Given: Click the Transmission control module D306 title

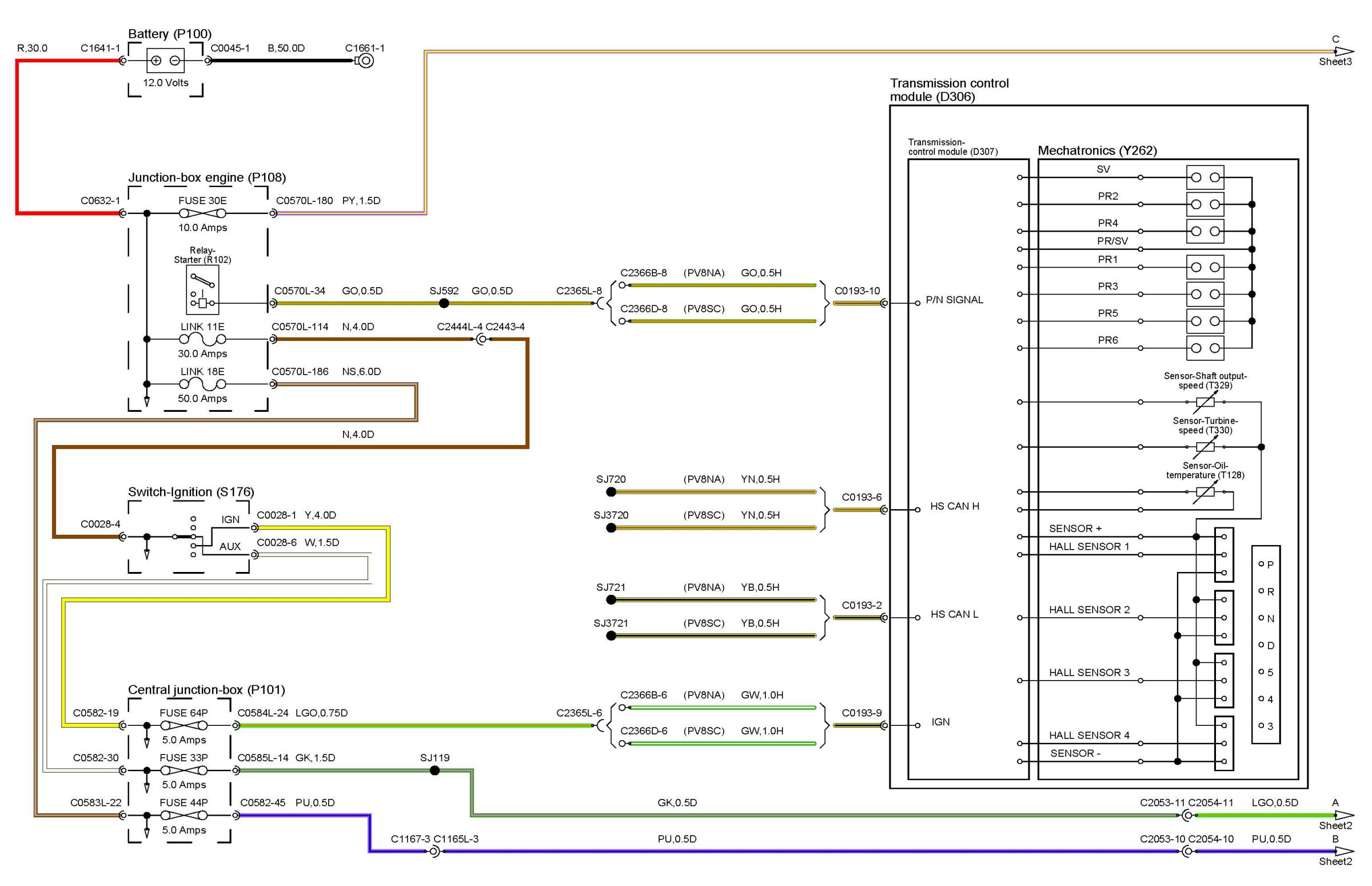Looking at the screenshot, I should 949,90.
